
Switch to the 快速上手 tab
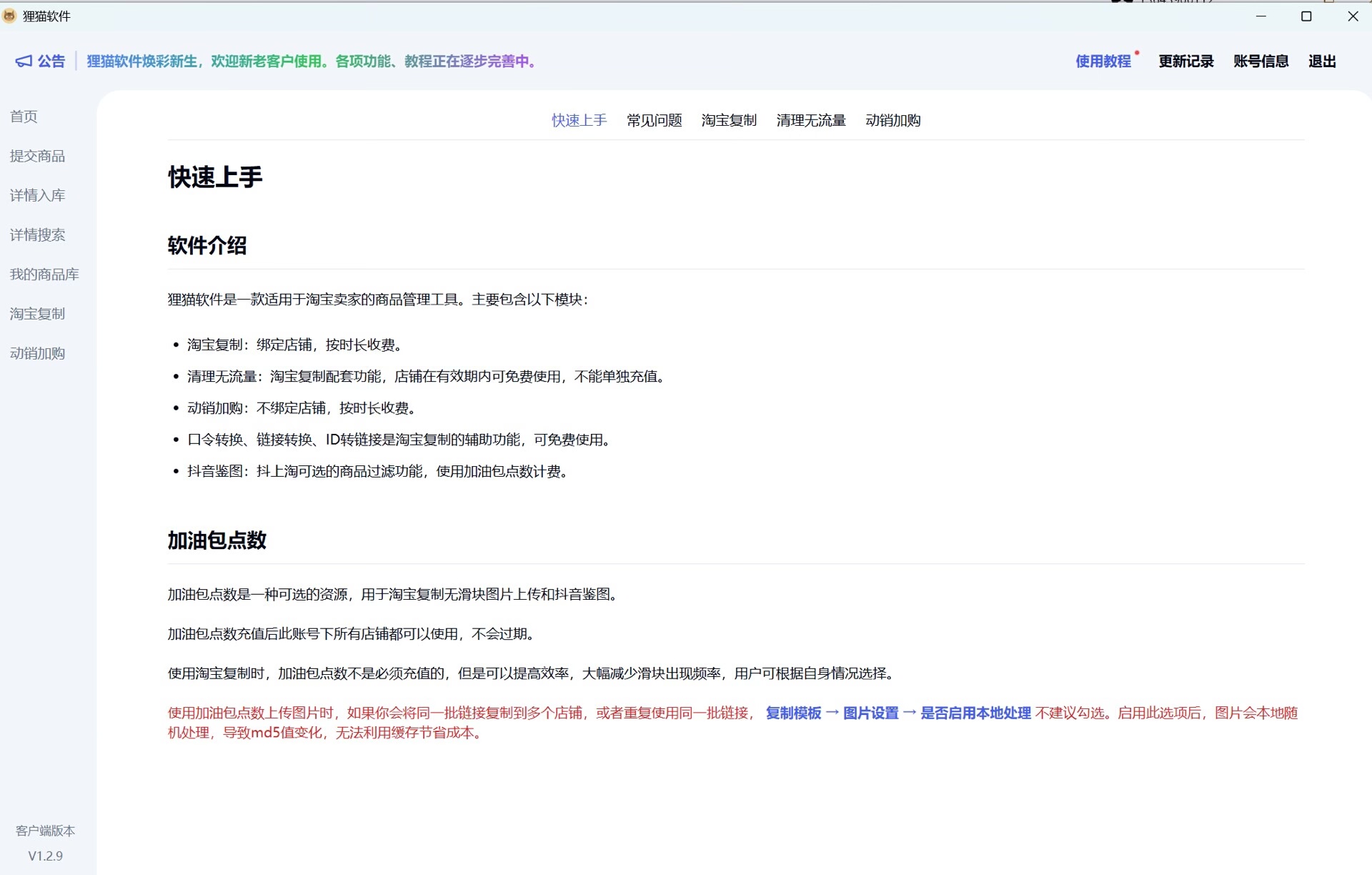(x=579, y=120)
